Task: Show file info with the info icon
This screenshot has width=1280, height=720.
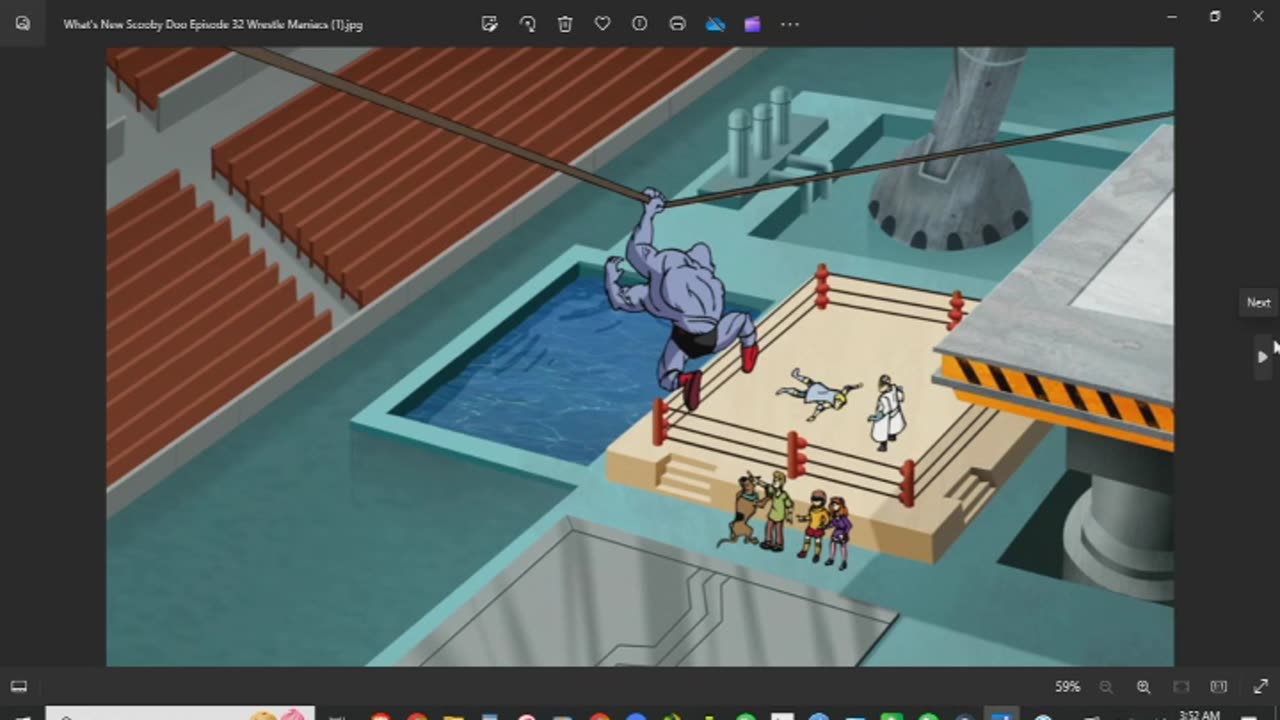Action: 640,24
